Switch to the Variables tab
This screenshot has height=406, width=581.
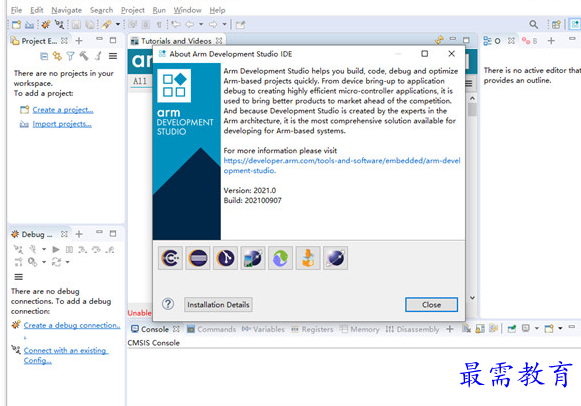(x=263, y=329)
